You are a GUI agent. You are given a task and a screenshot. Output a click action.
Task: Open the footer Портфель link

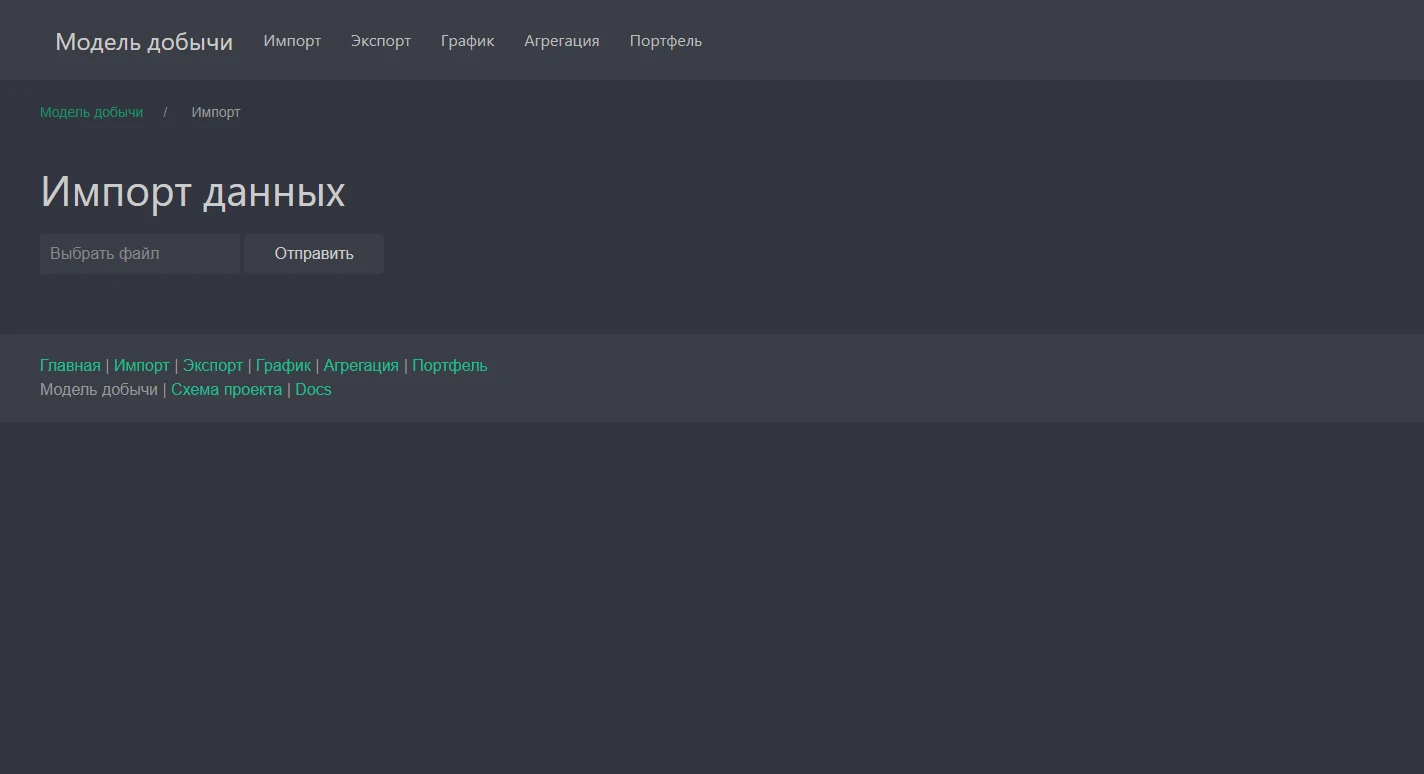click(x=449, y=366)
